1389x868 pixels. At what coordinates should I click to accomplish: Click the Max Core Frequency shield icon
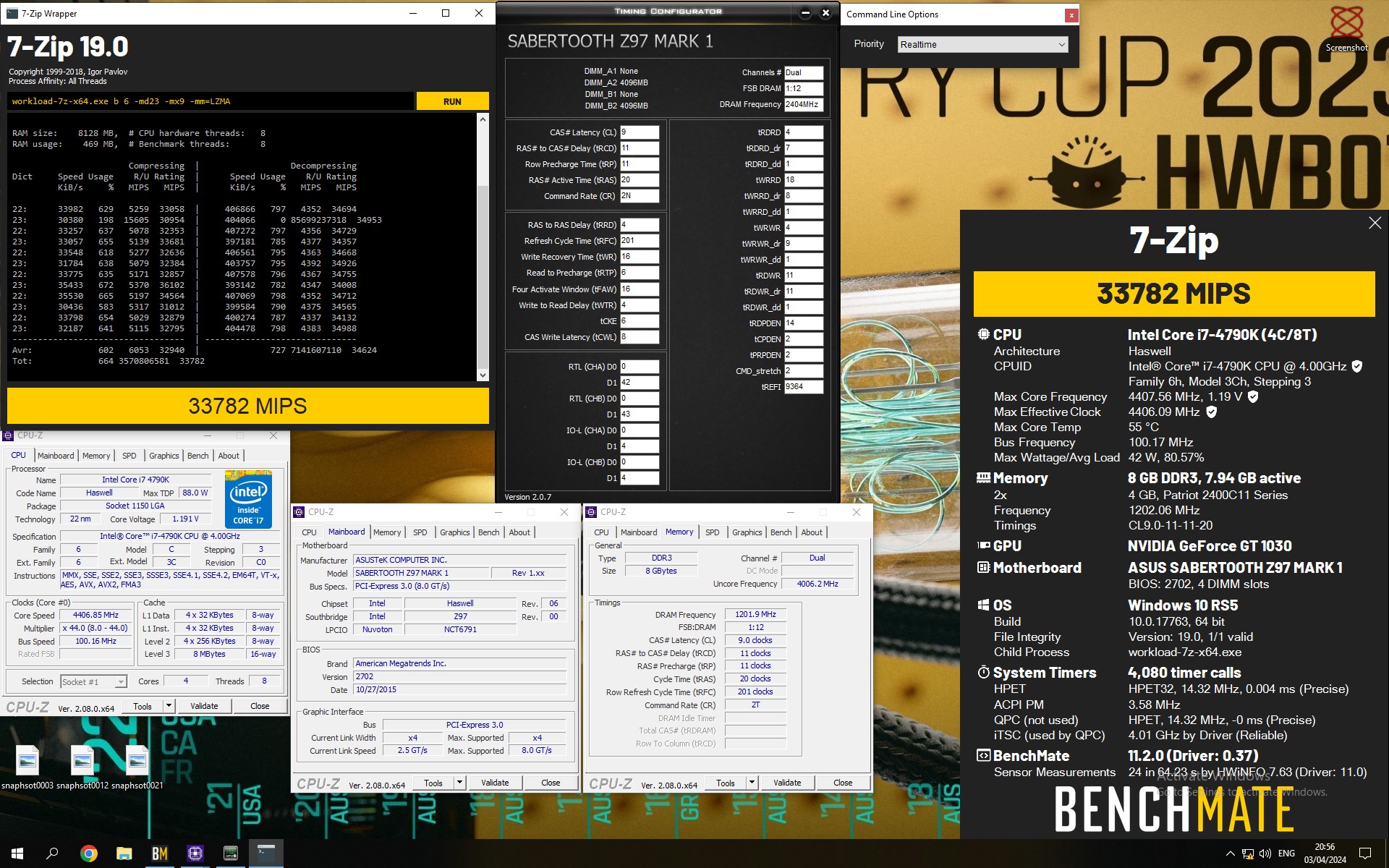[x=1253, y=396]
